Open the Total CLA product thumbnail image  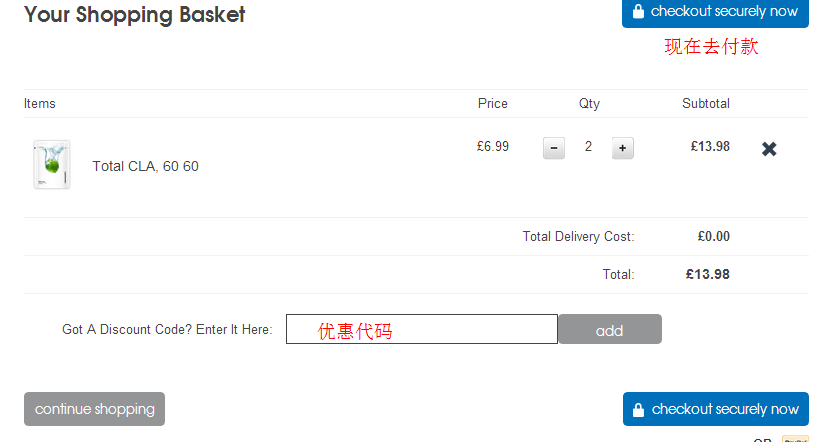pos(52,165)
